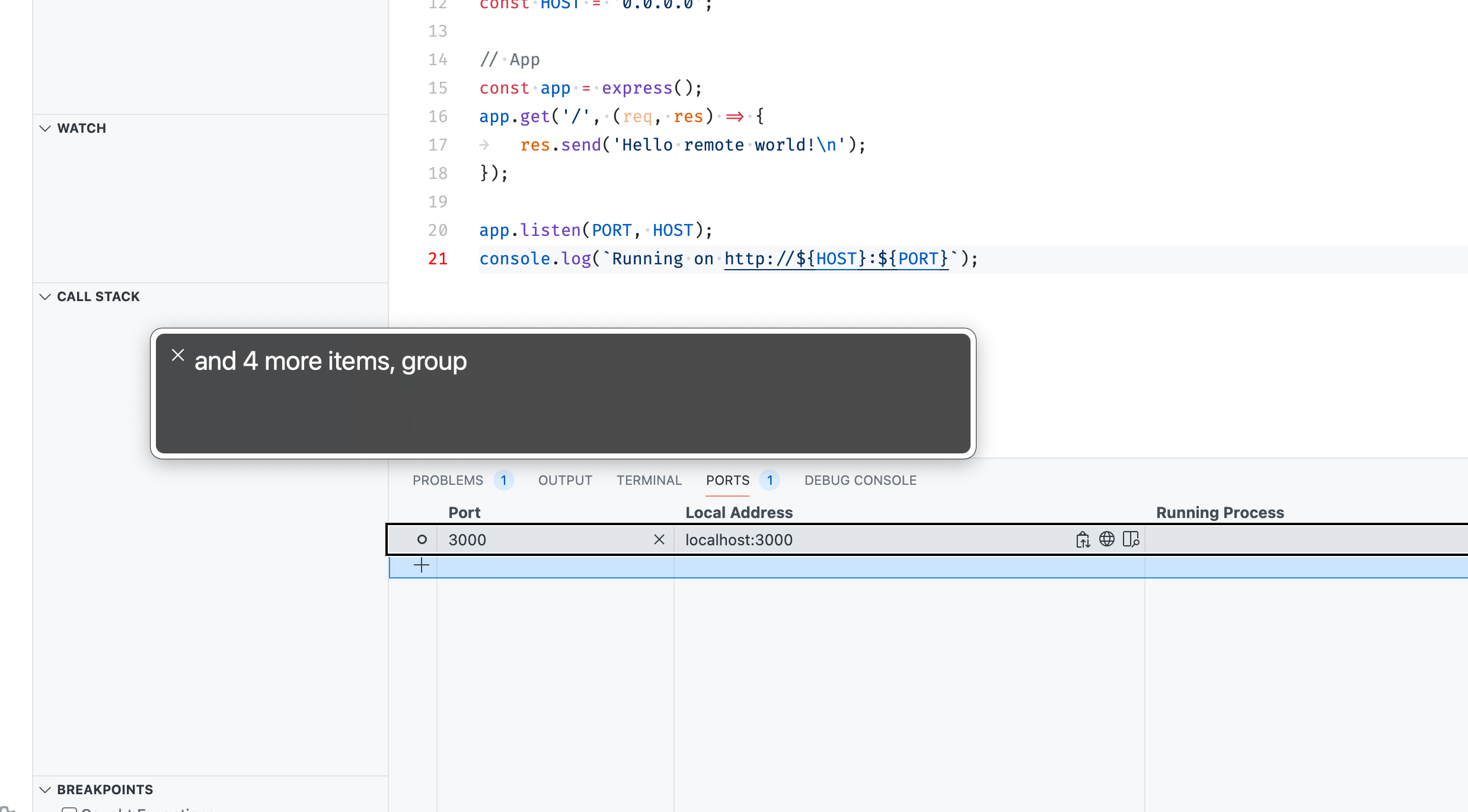Image resolution: width=1468 pixels, height=812 pixels.
Task: Open localhost:3000 in browser via globe icon
Action: (1106, 539)
